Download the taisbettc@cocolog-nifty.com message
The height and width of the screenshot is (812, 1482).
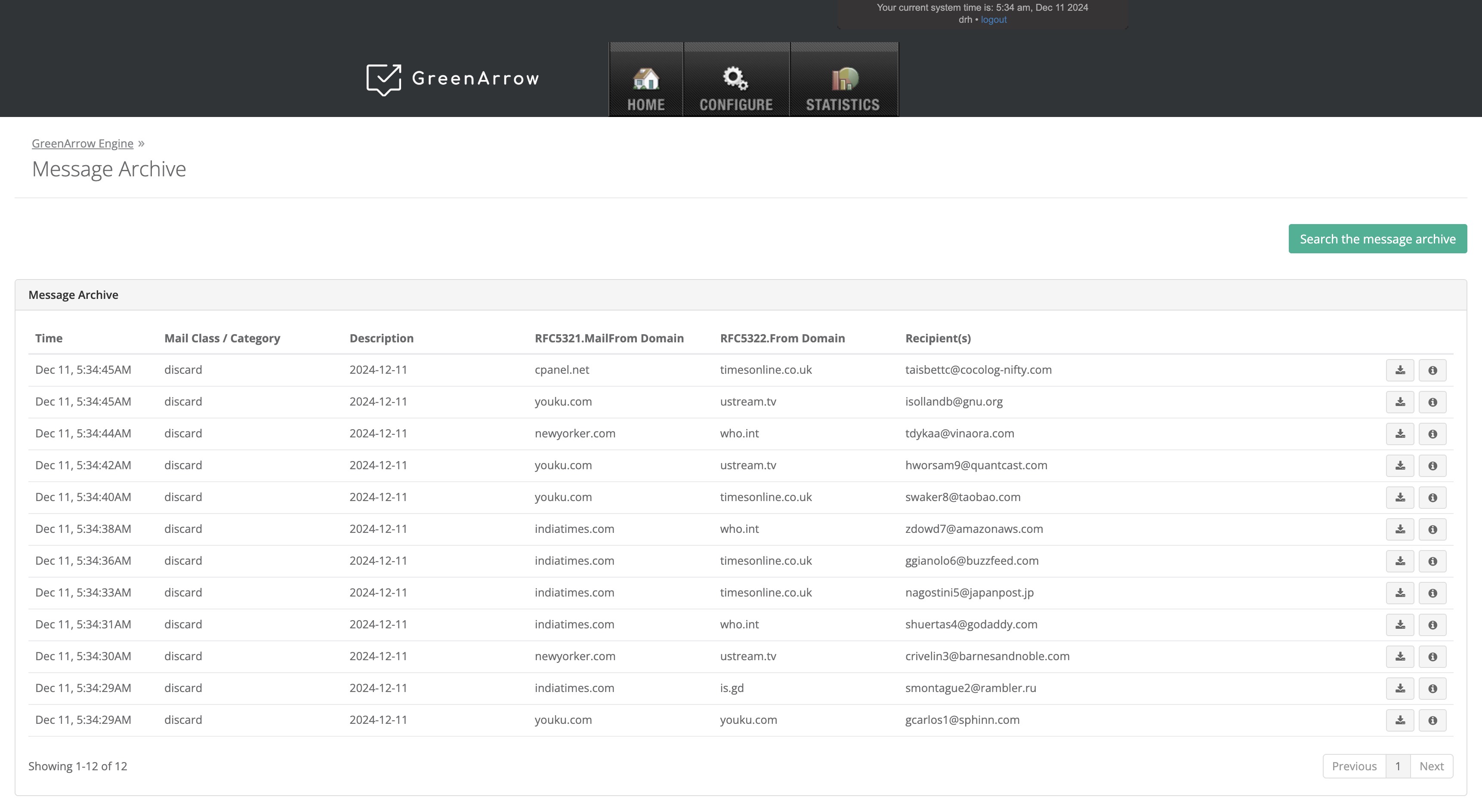[1400, 370]
